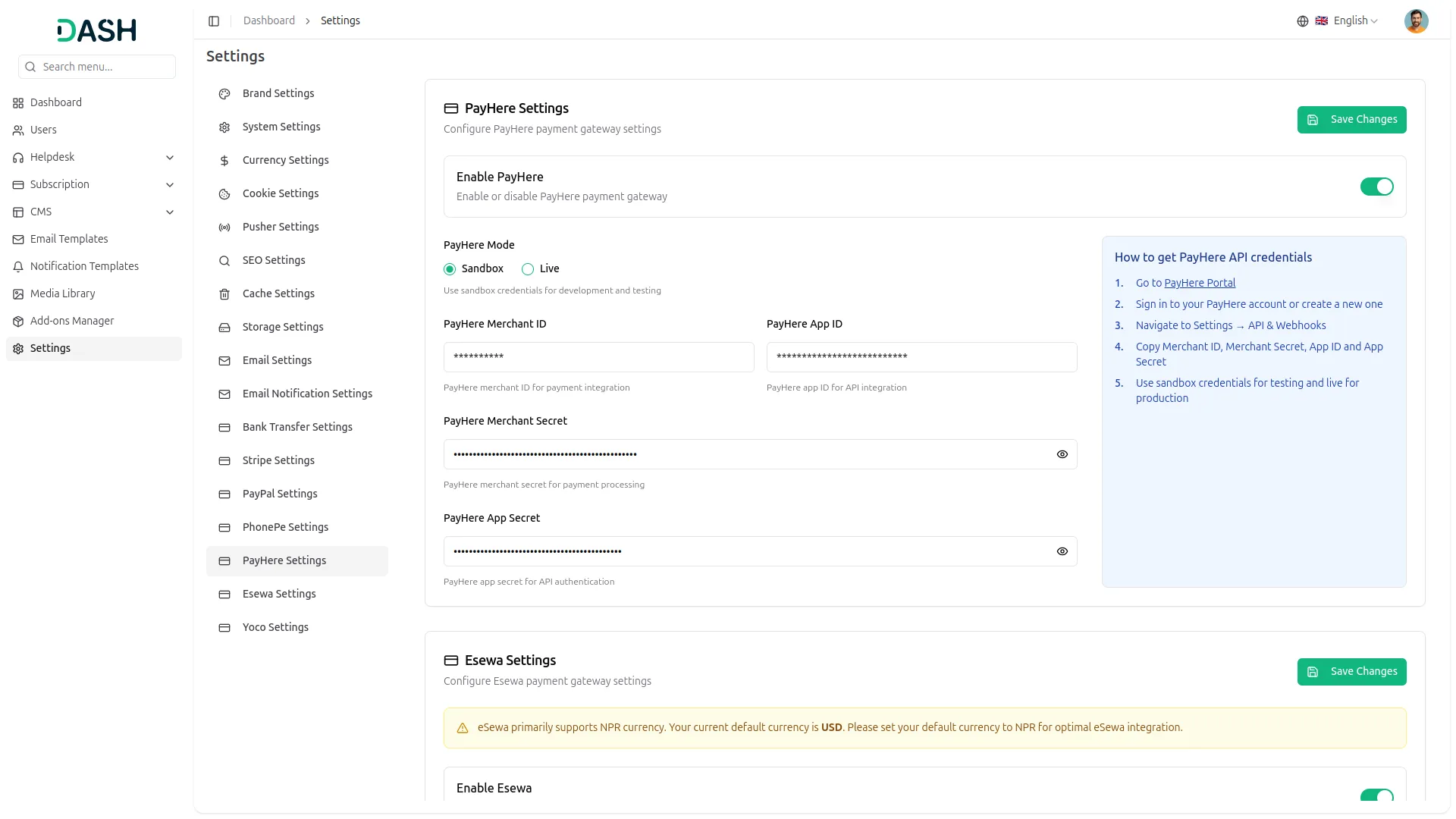Click the Email Notification Settings envelope icon
This screenshot has height=819, width=1456.
tap(224, 394)
